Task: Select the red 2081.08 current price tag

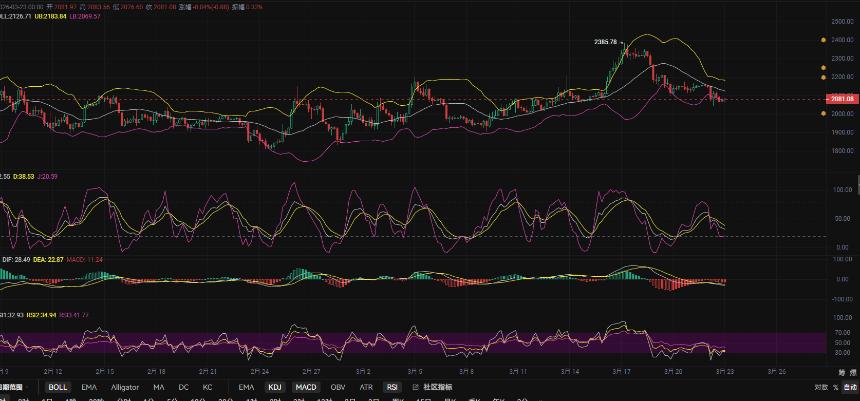Action: (x=841, y=99)
